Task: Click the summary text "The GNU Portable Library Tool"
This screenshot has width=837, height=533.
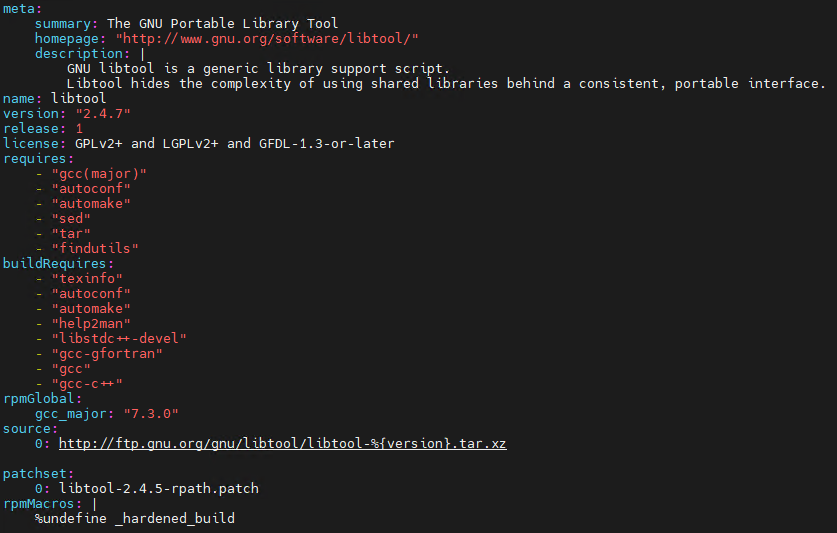Action: click(222, 23)
